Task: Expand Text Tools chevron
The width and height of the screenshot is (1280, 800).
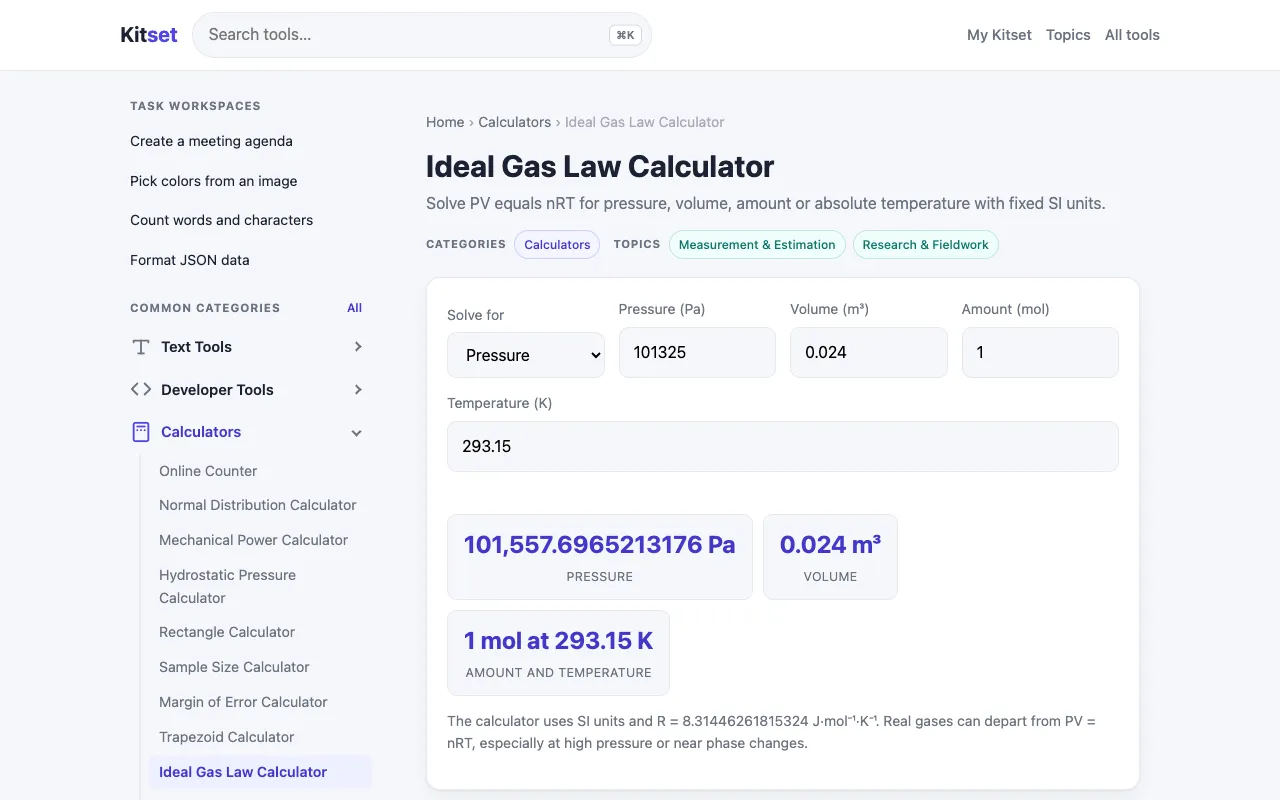Action: [x=358, y=347]
